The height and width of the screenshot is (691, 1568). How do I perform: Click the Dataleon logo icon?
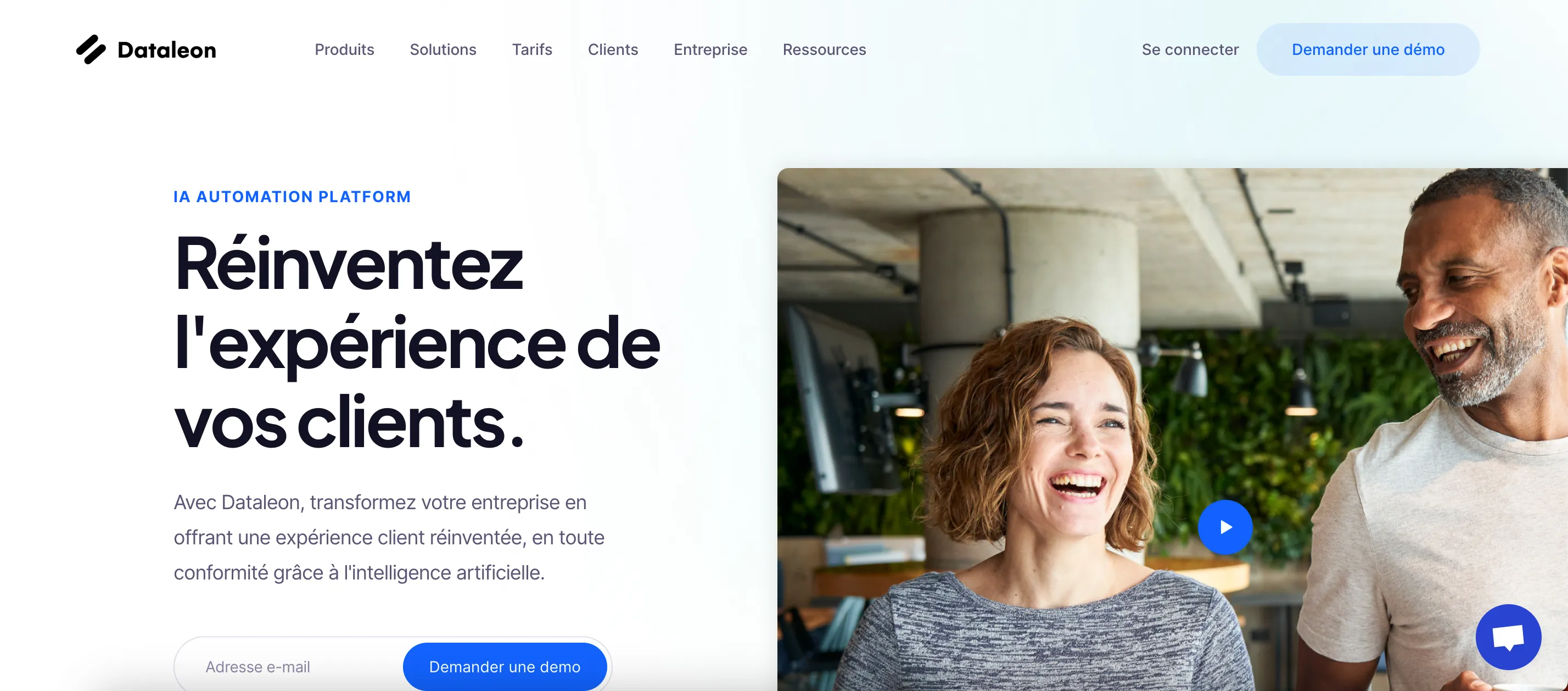91,49
